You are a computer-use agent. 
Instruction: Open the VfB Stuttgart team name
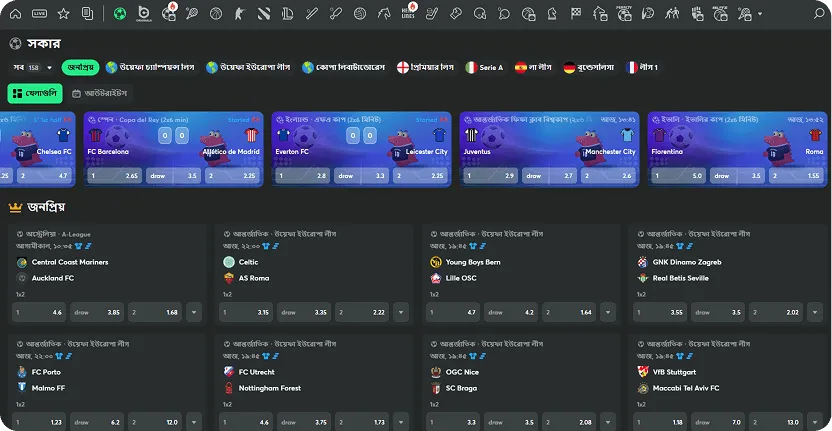(674, 372)
